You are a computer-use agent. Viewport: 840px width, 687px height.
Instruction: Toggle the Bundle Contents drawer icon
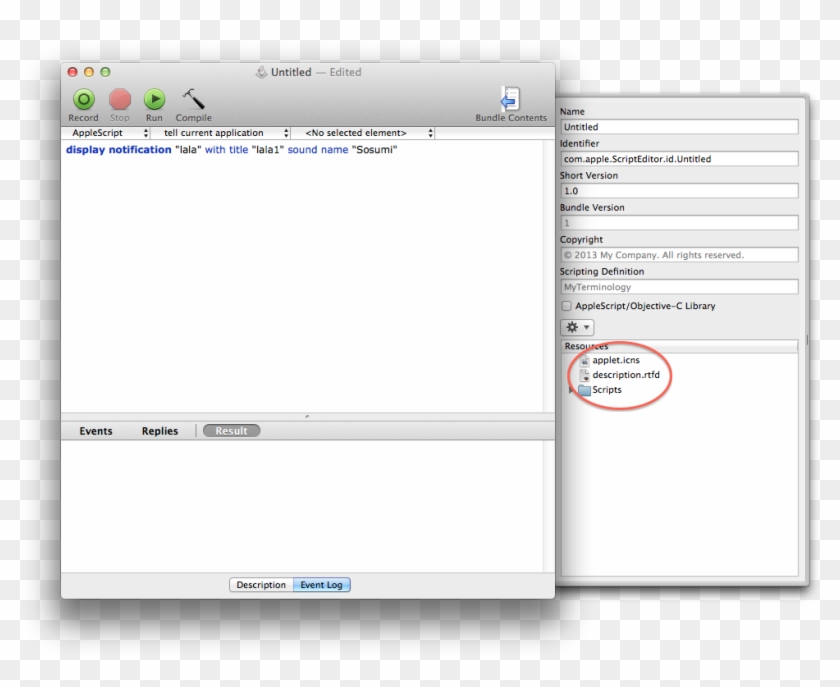[x=510, y=99]
